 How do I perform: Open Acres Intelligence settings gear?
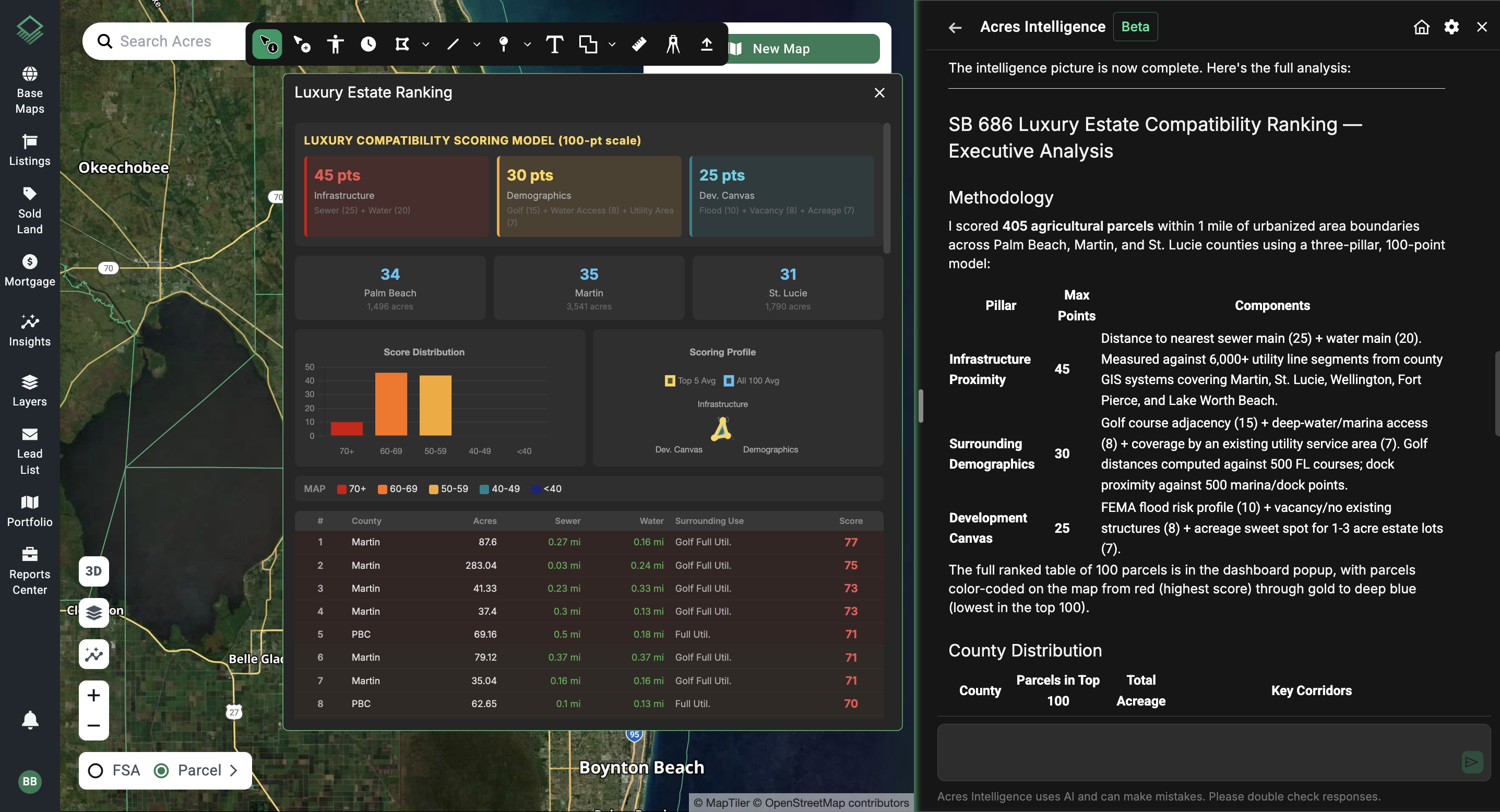coord(1451,27)
